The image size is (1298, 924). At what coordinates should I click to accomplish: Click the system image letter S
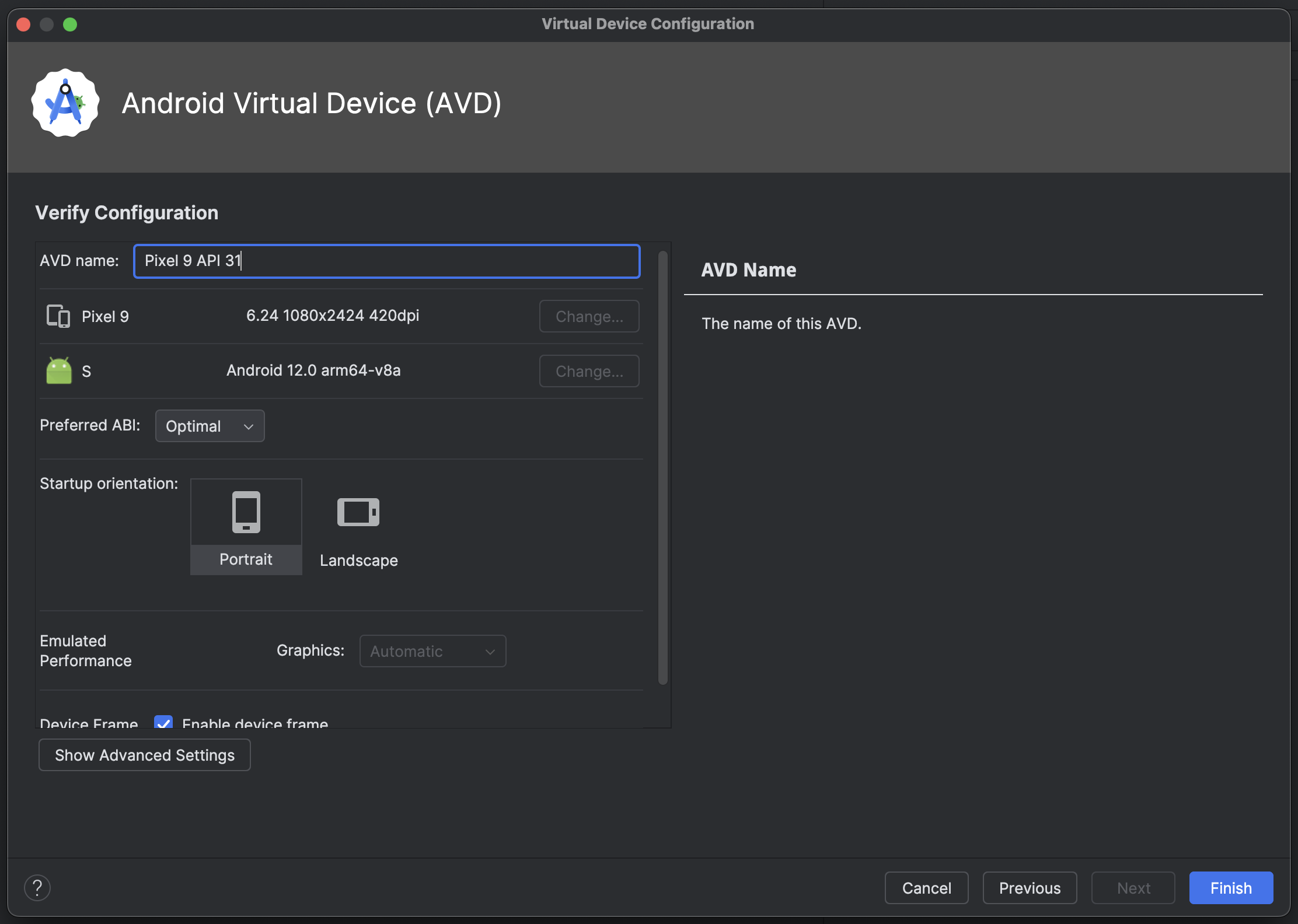86,372
